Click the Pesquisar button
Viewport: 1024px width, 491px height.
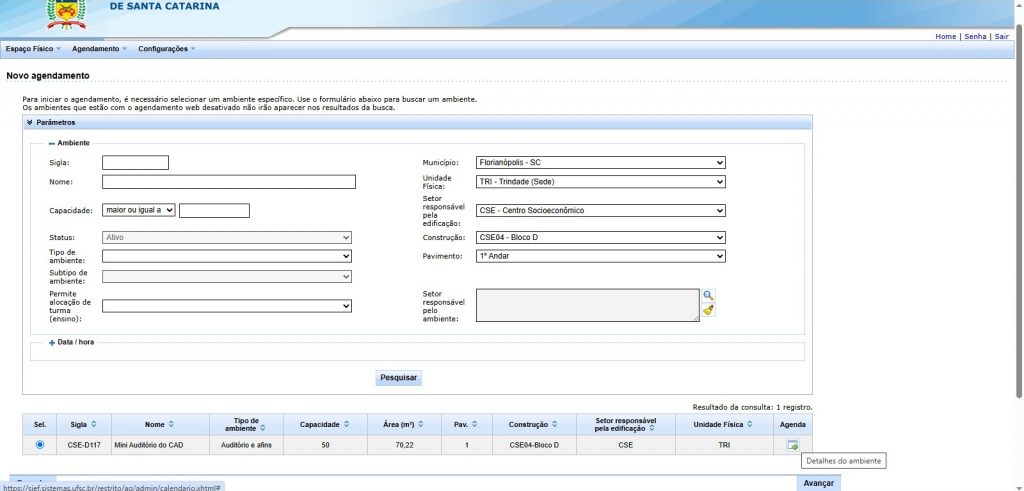pyautogui.click(x=399, y=378)
